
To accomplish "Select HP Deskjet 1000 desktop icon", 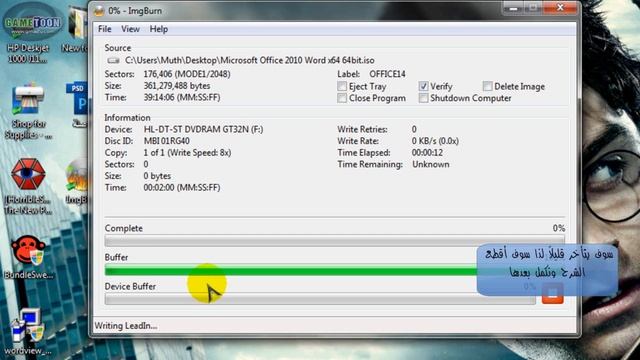I will (27, 53).
